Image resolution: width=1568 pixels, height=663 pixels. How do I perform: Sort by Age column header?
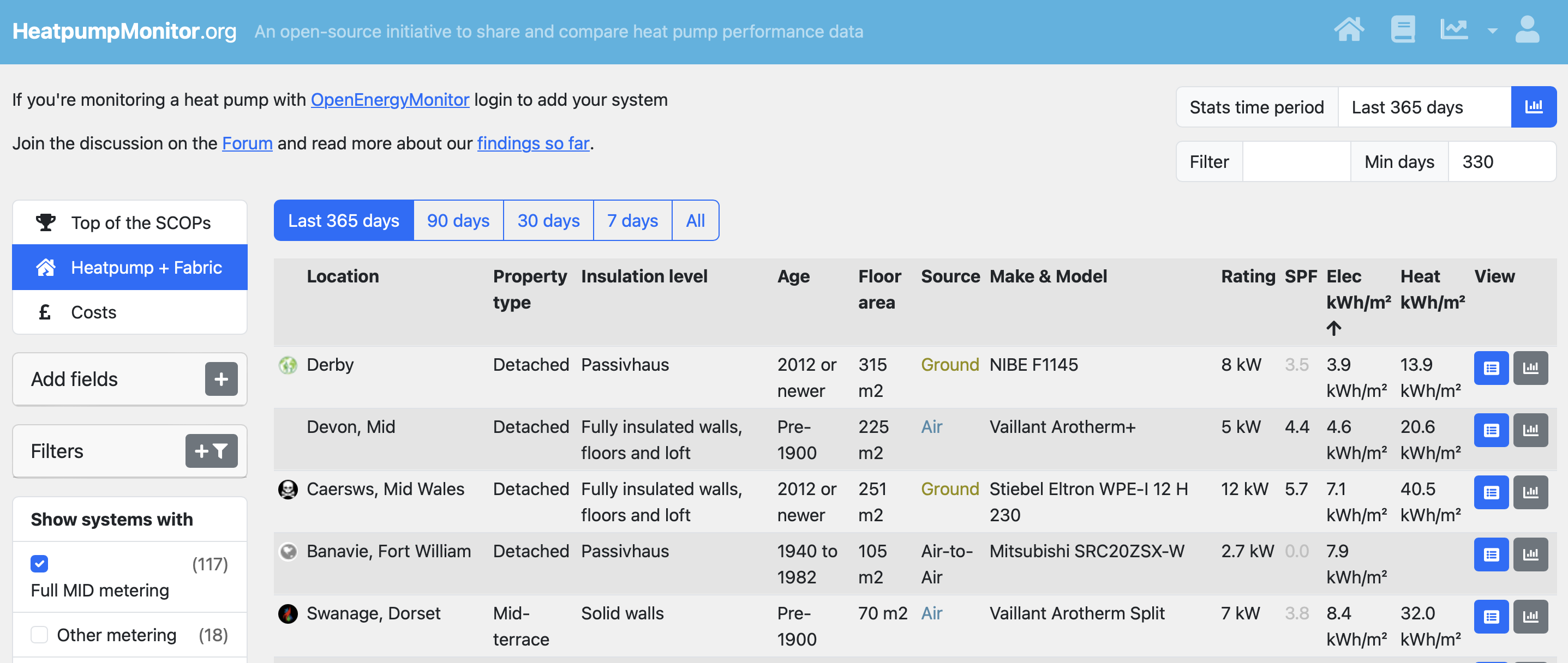point(793,276)
